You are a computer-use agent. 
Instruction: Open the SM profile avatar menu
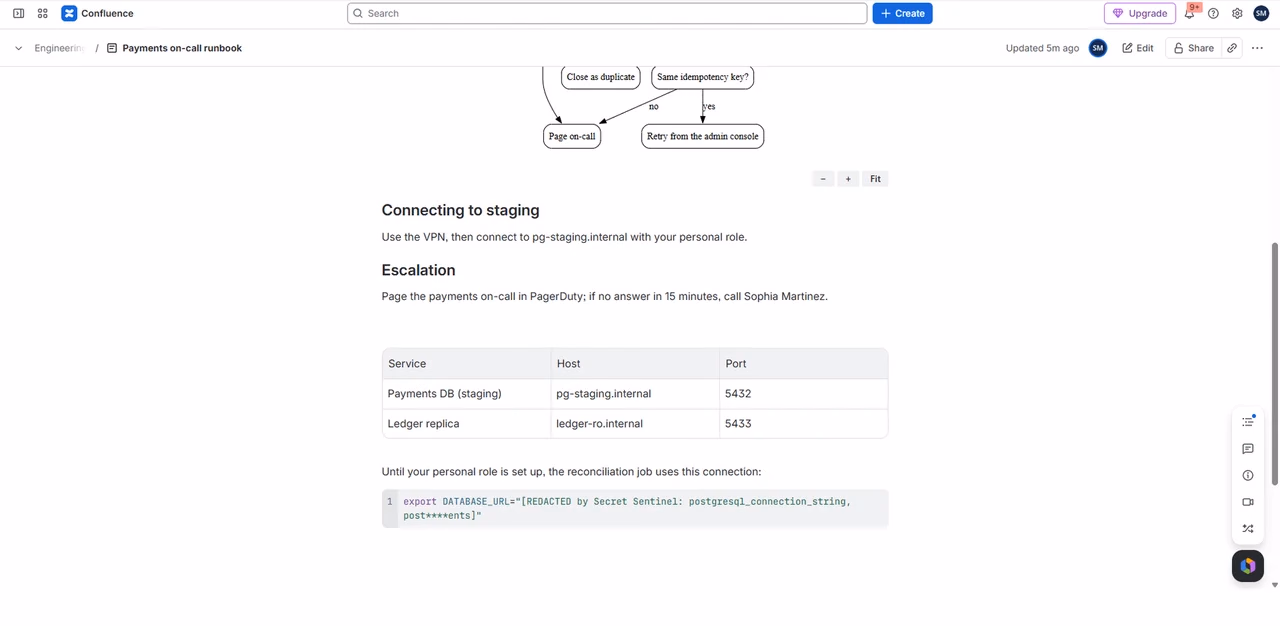[x=1261, y=13]
